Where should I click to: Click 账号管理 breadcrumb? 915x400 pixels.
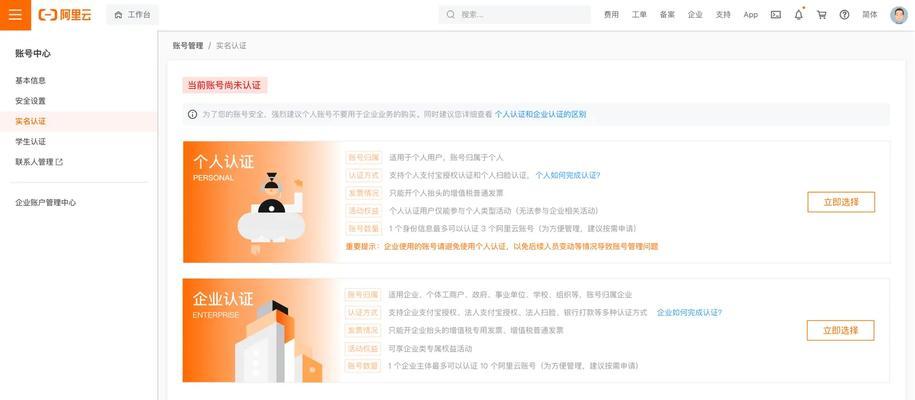tap(188, 46)
